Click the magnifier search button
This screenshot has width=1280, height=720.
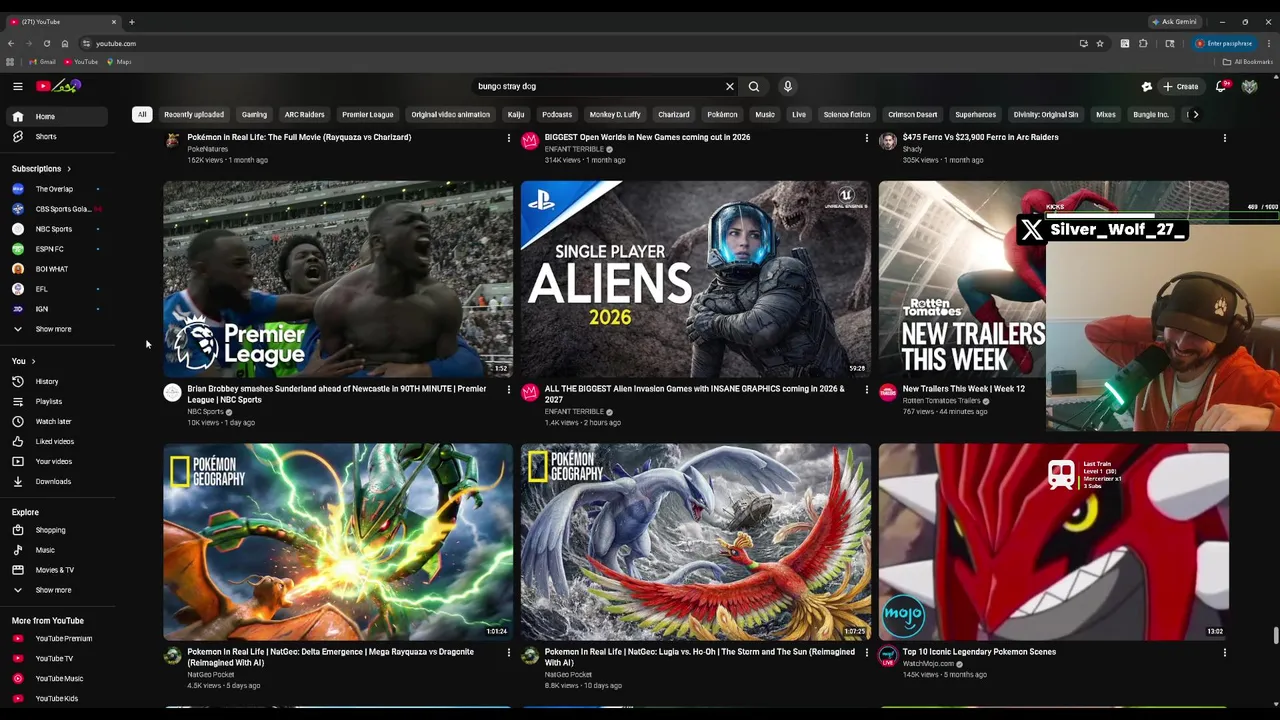point(754,86)
